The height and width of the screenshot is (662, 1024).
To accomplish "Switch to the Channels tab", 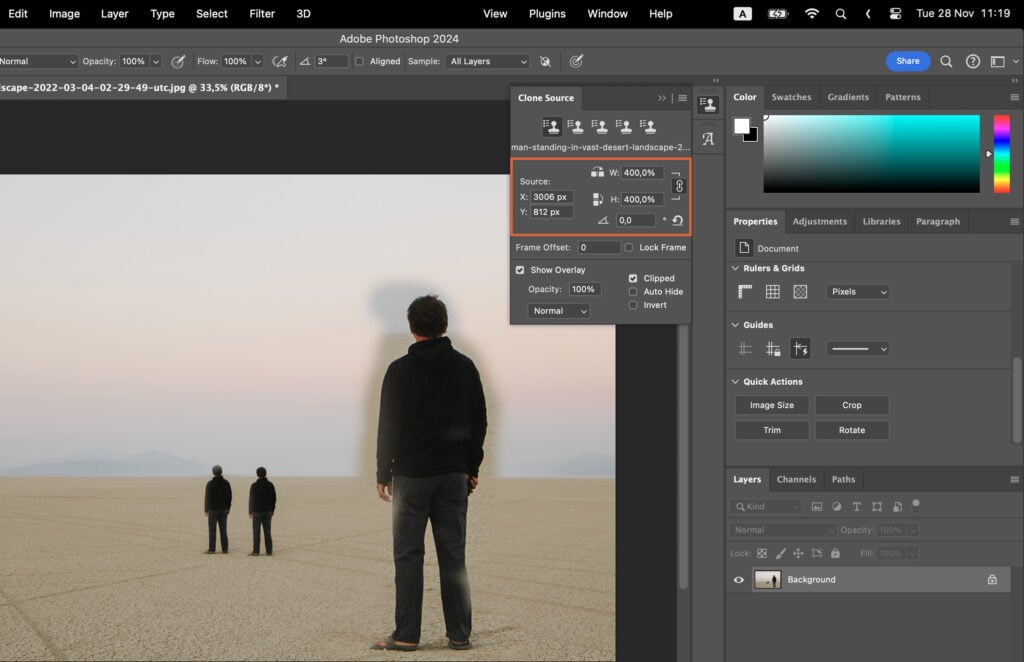I will coord(796,479).
